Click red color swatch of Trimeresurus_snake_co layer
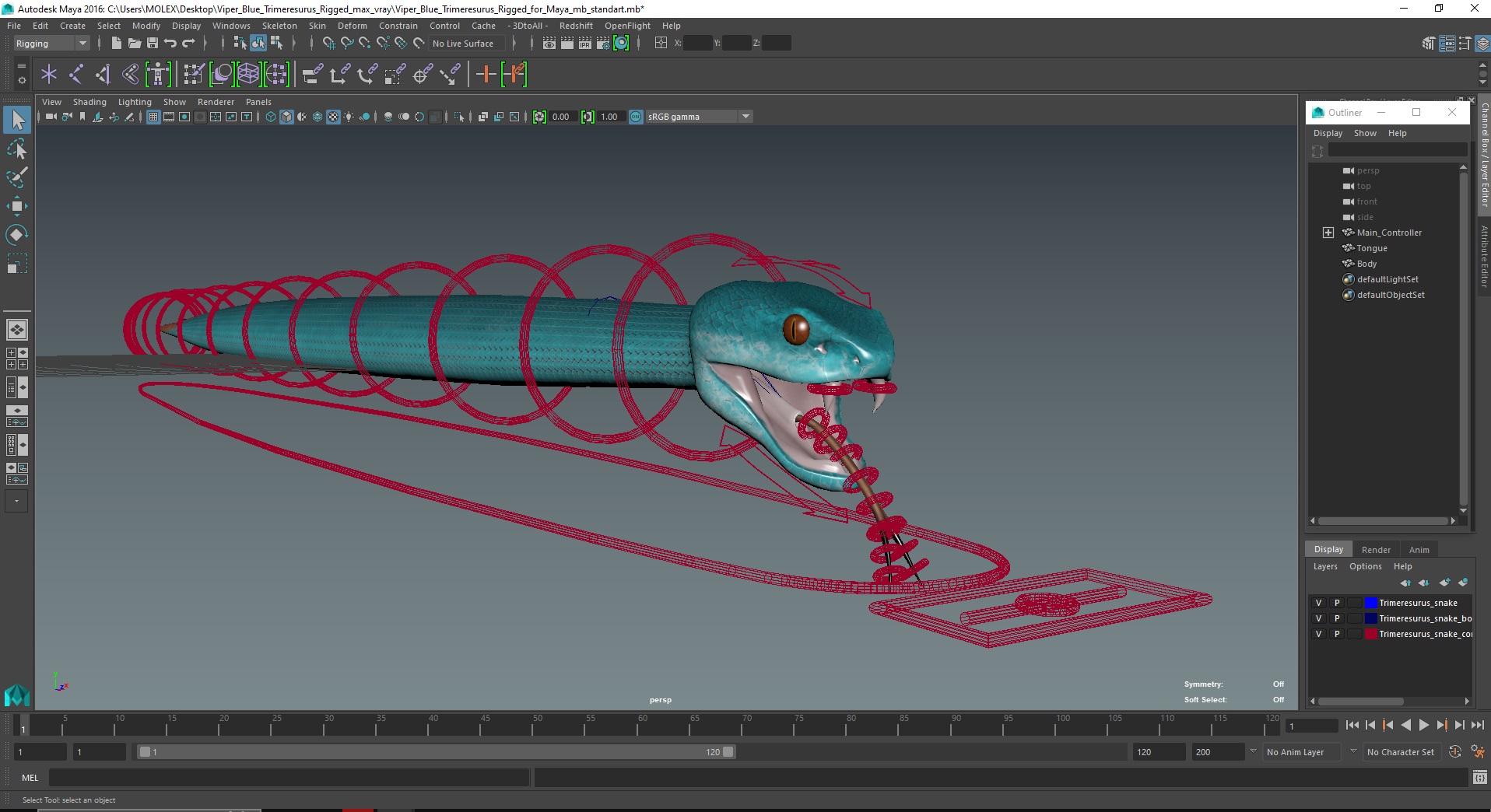Screen dimensions: 1491x812 pyautogui.click(x=1370, y=634)
